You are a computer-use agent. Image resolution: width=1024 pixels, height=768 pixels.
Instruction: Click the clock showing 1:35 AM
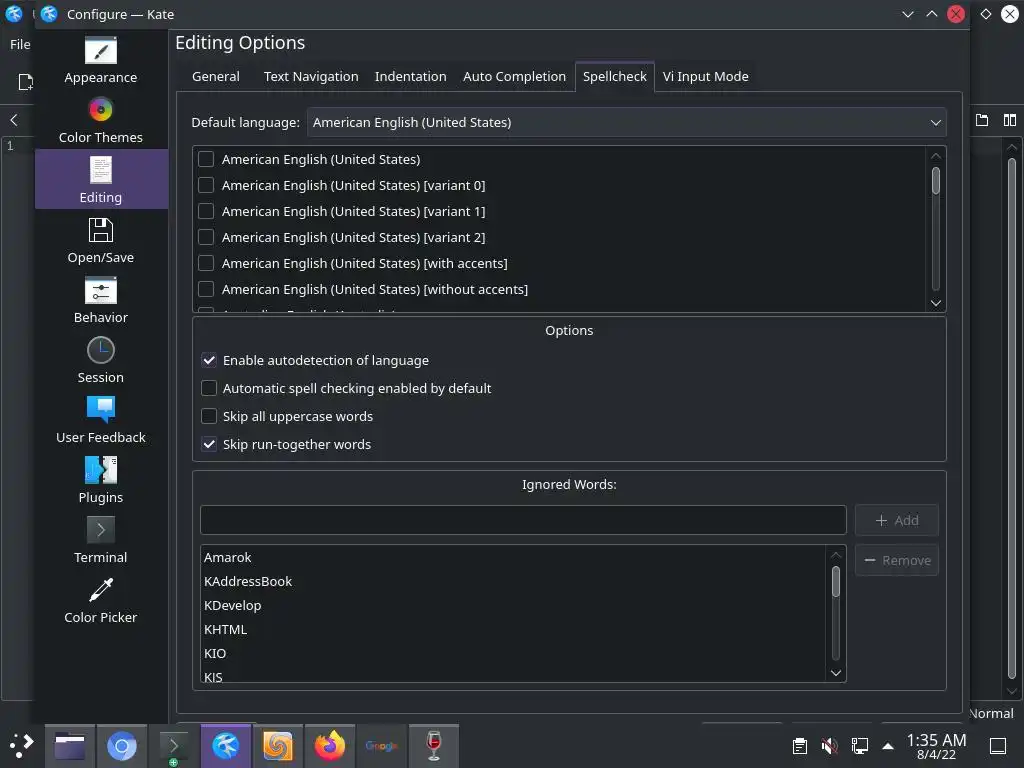click(x=936, y=746)
